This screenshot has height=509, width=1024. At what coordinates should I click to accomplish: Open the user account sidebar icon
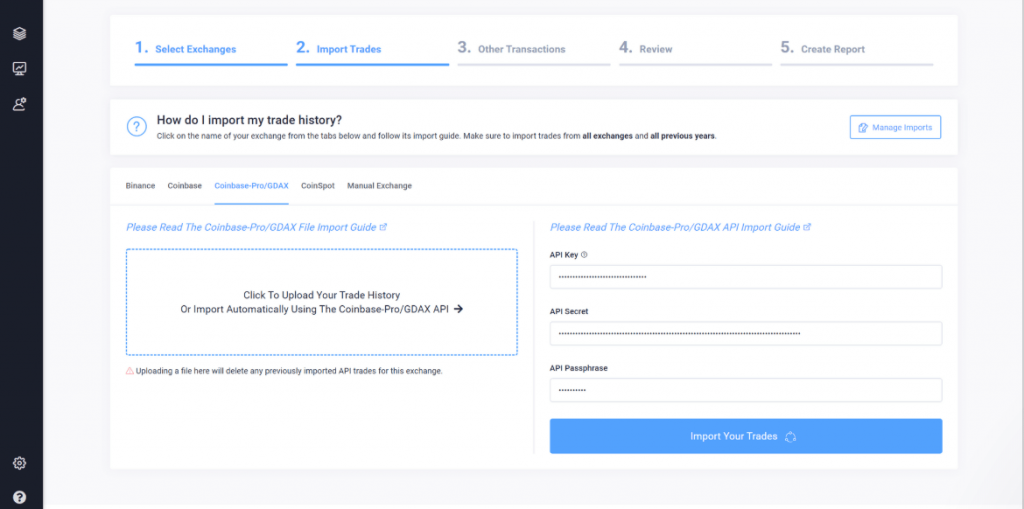(20, 104)
